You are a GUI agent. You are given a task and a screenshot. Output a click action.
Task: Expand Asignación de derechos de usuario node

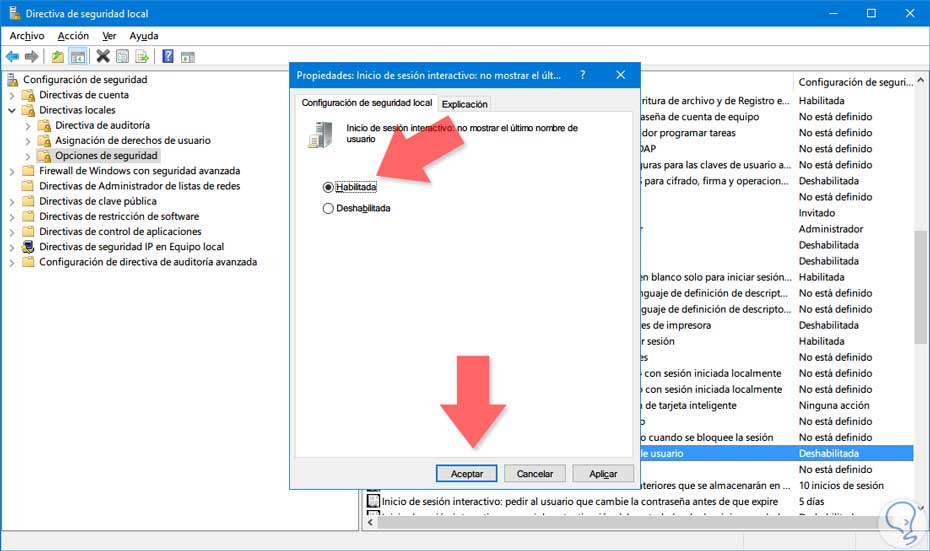pos(28,141)
